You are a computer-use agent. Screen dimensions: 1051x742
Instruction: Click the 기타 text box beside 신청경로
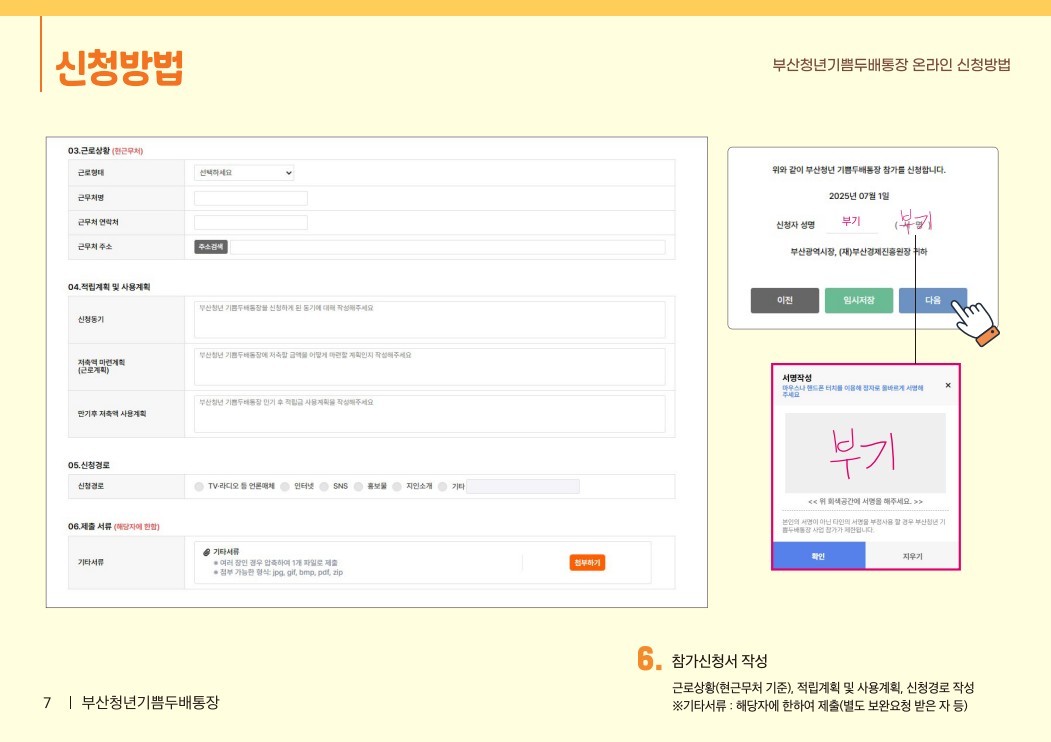coord(525,487)
